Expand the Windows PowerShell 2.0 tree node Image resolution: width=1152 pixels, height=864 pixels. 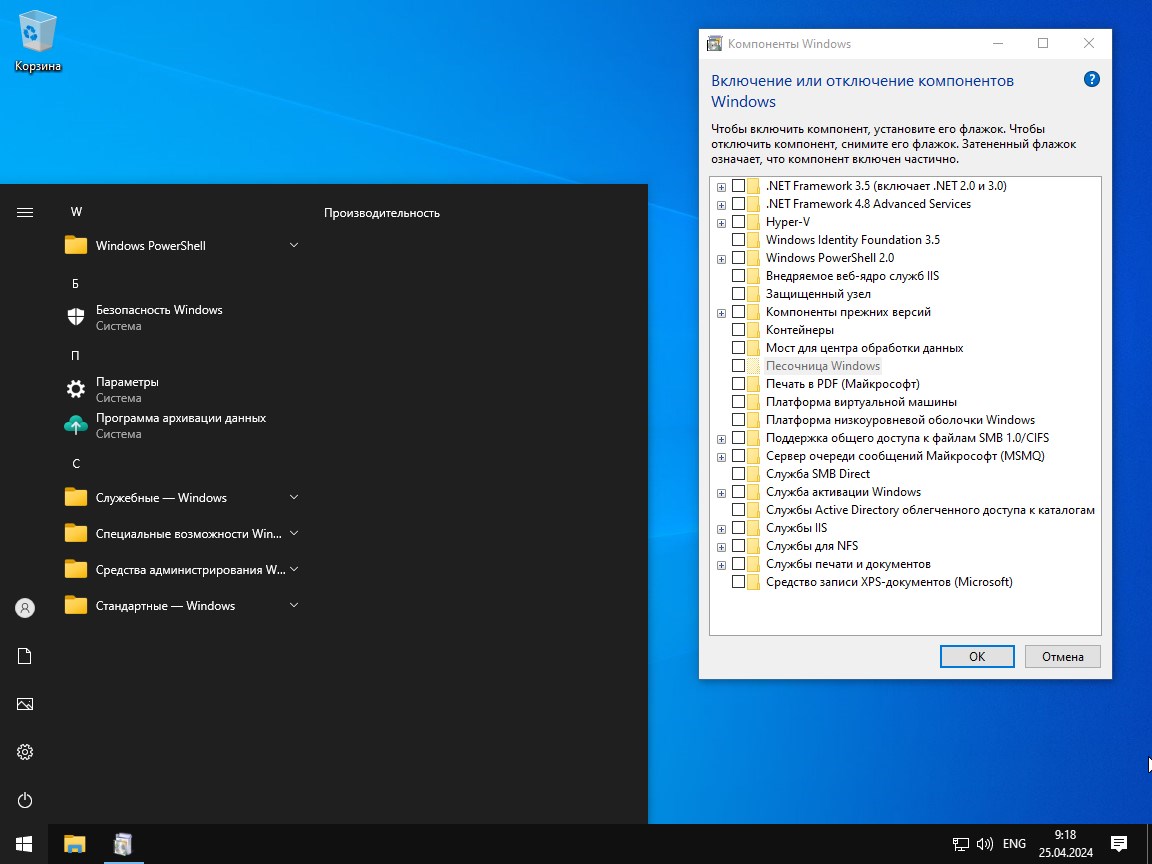coord(721,259)
